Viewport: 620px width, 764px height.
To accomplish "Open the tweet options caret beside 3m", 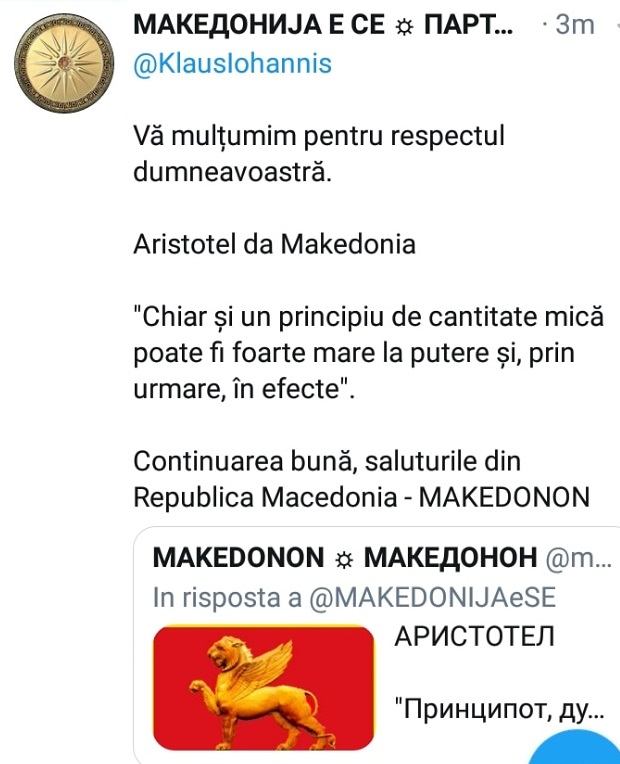I will 614,24.
